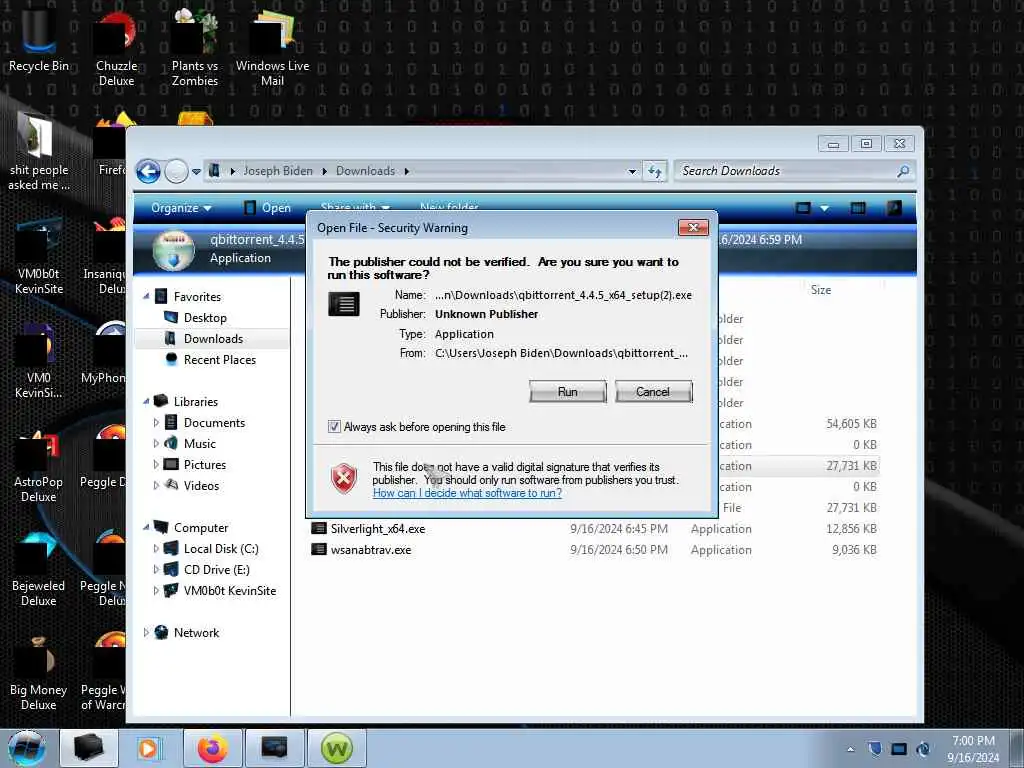Click the 9,036 KB size cell
1024x768 pixels.
pyautogui.click(x=854, y=550)
